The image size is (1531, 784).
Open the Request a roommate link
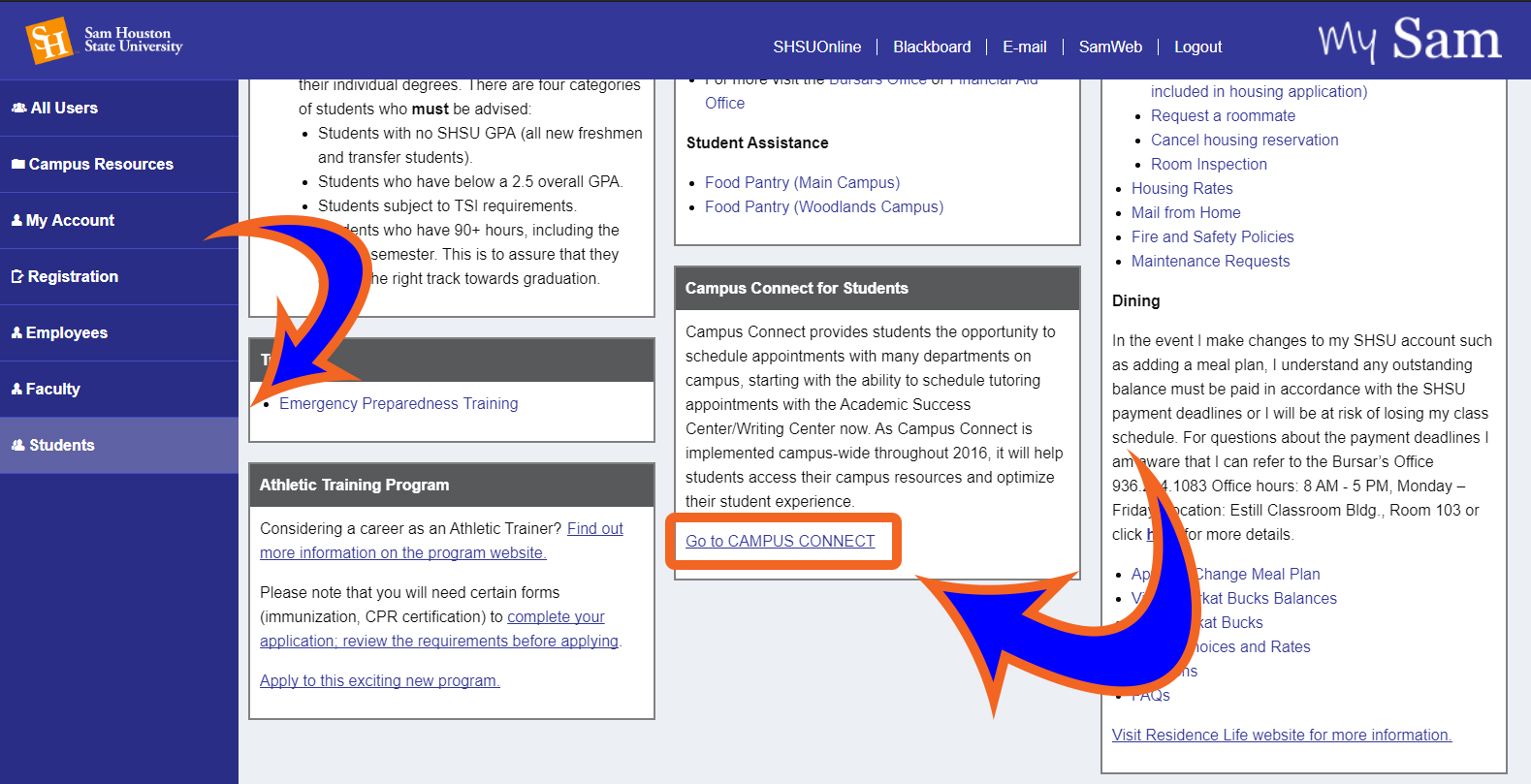click(x=1223, y=115)
